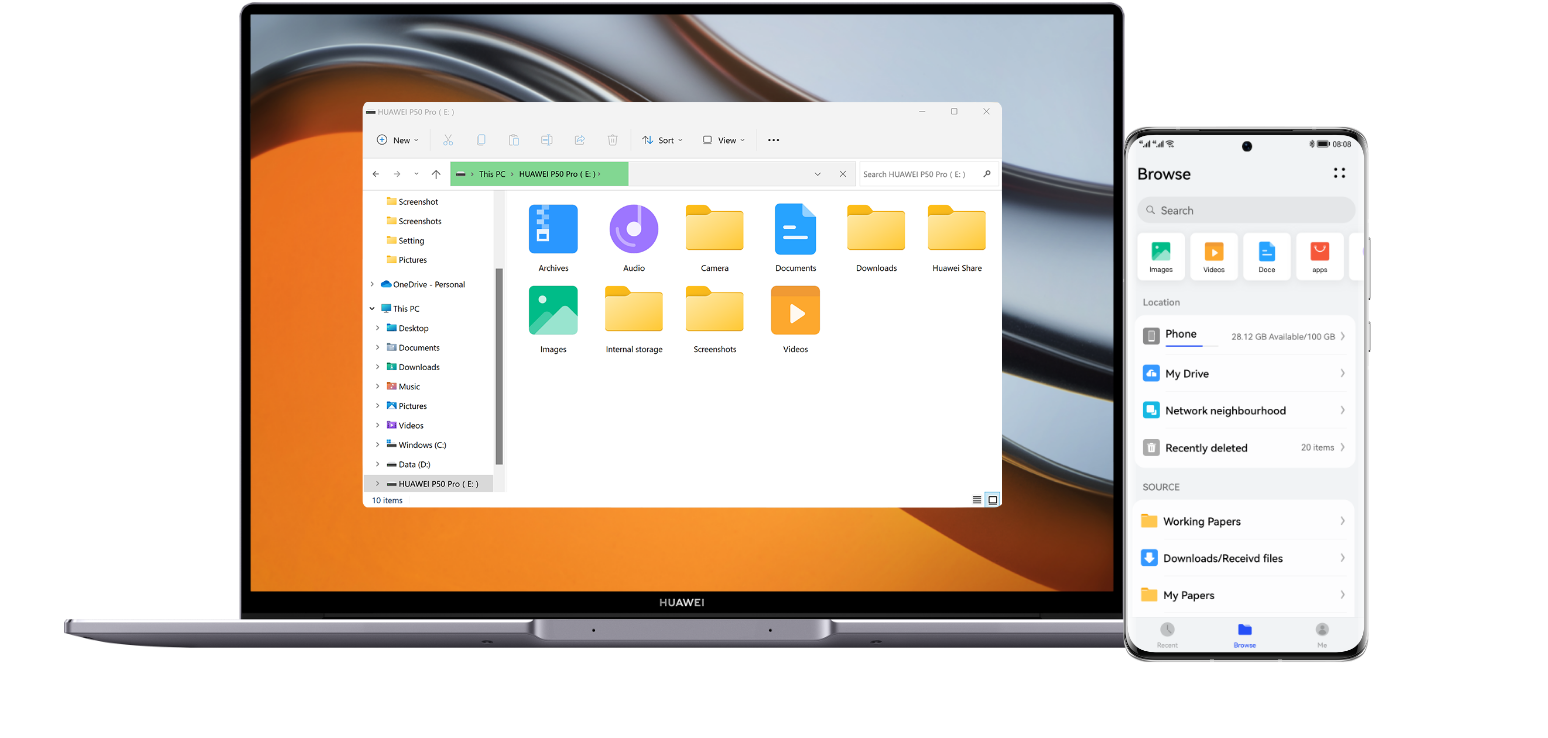Open Phone storage location on phone
This screenshot has width=1548, height=738.
tap(1245, 336)
